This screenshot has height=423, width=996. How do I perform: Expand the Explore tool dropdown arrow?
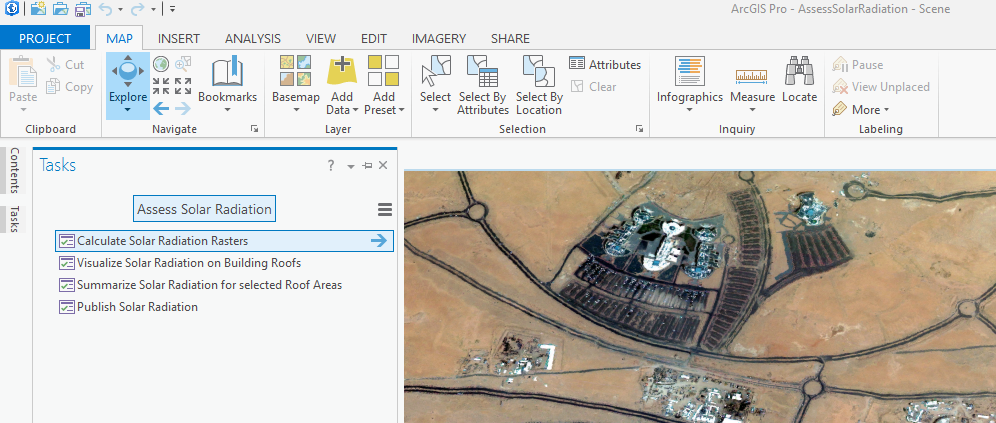tap(128, 111)
